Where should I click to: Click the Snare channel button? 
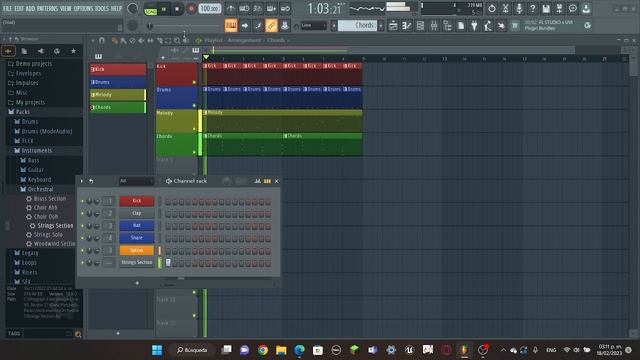(x=137, y=238)
